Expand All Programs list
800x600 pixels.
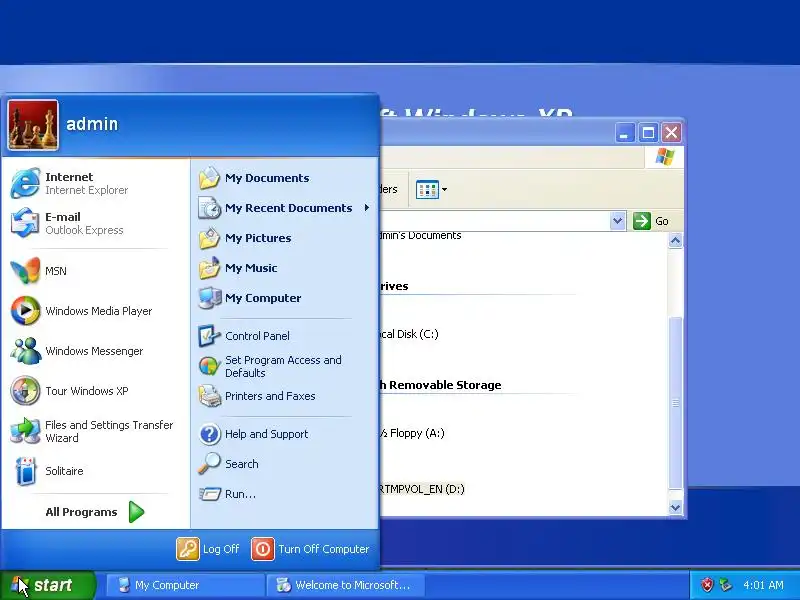click(95, 512)
